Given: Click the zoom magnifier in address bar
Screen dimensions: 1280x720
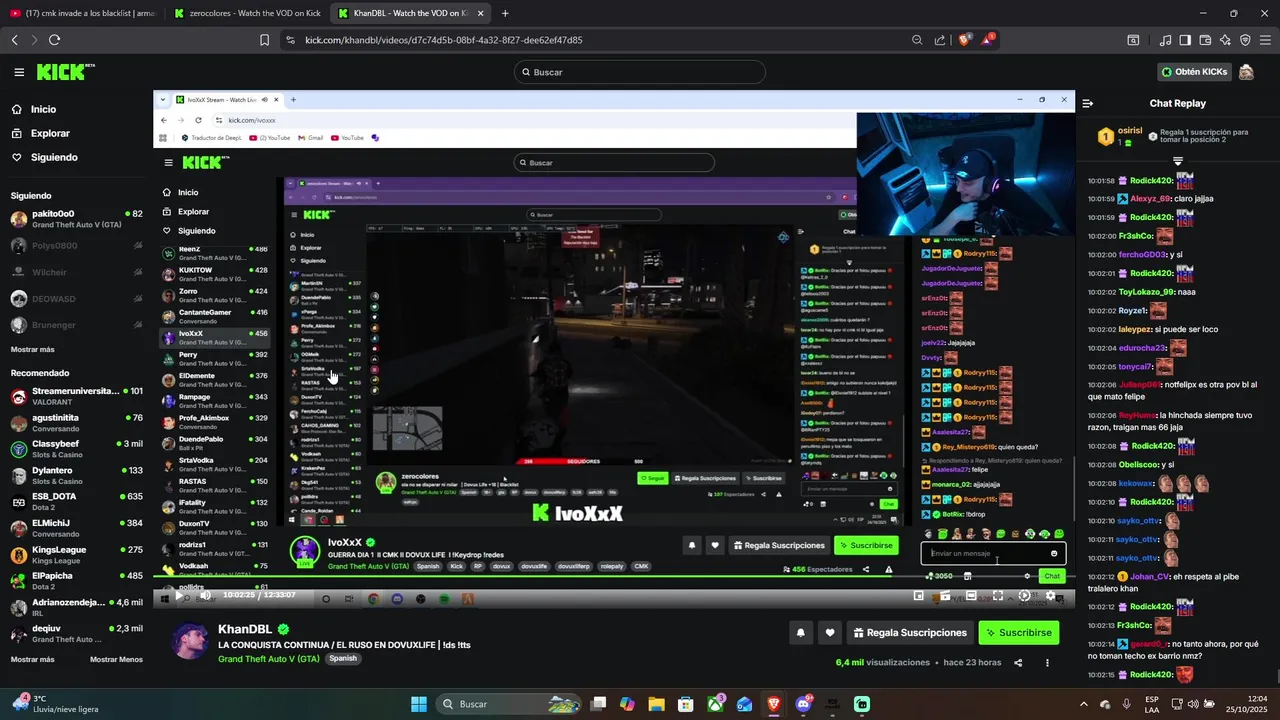Looking at the screenshot, I should point(917,40).
